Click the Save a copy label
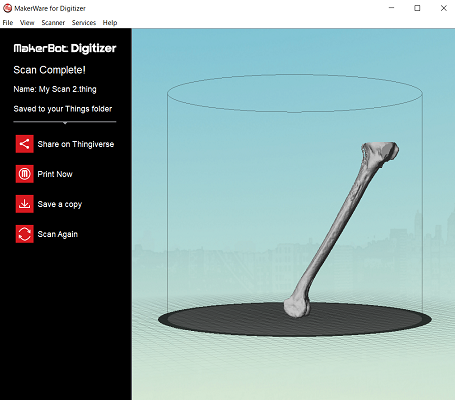Image resolution: width=455 pixels, height=400 pixels. click(60, 204)
